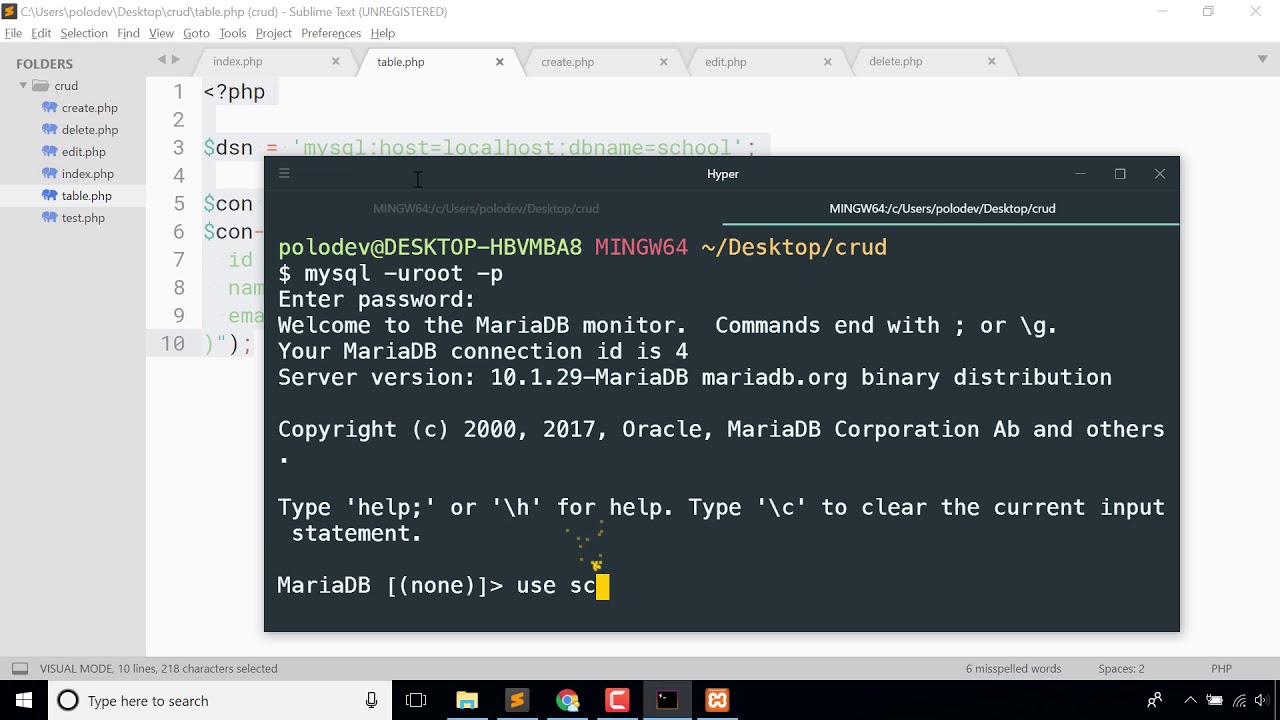Switch to Sublime Text taskbar icon
Viewport: 1280px width, 720px height.
[x=517, y=700]
